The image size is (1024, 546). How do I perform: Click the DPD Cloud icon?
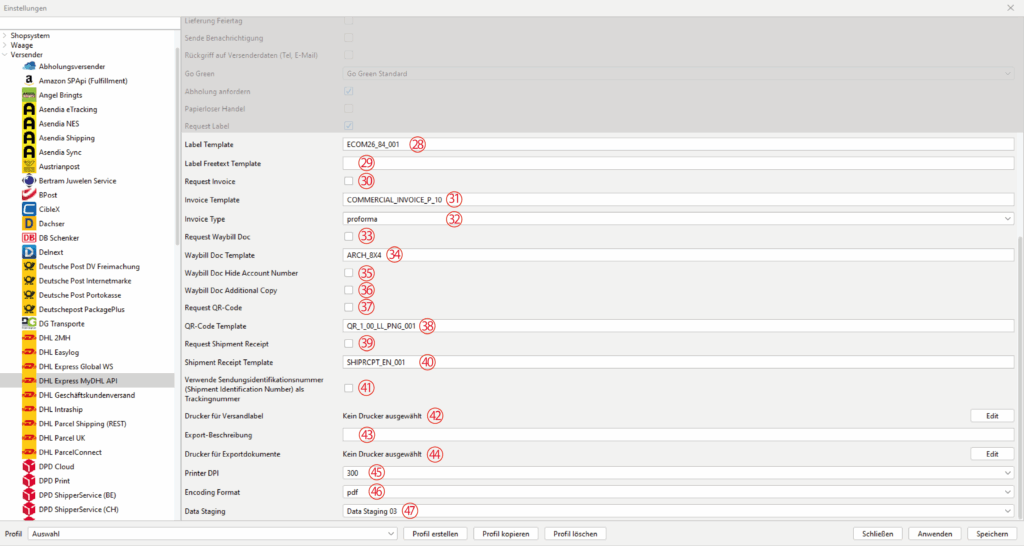coord(29,467)
